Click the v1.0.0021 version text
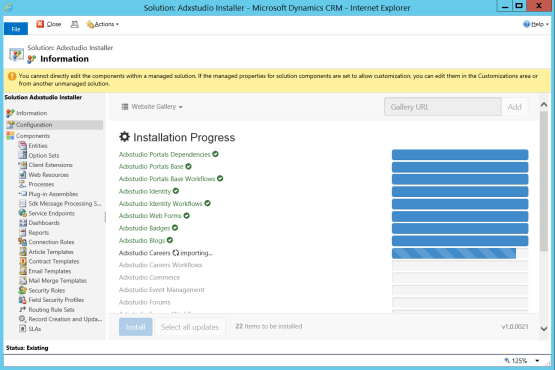The image size is (555, 370). [515, 326]
